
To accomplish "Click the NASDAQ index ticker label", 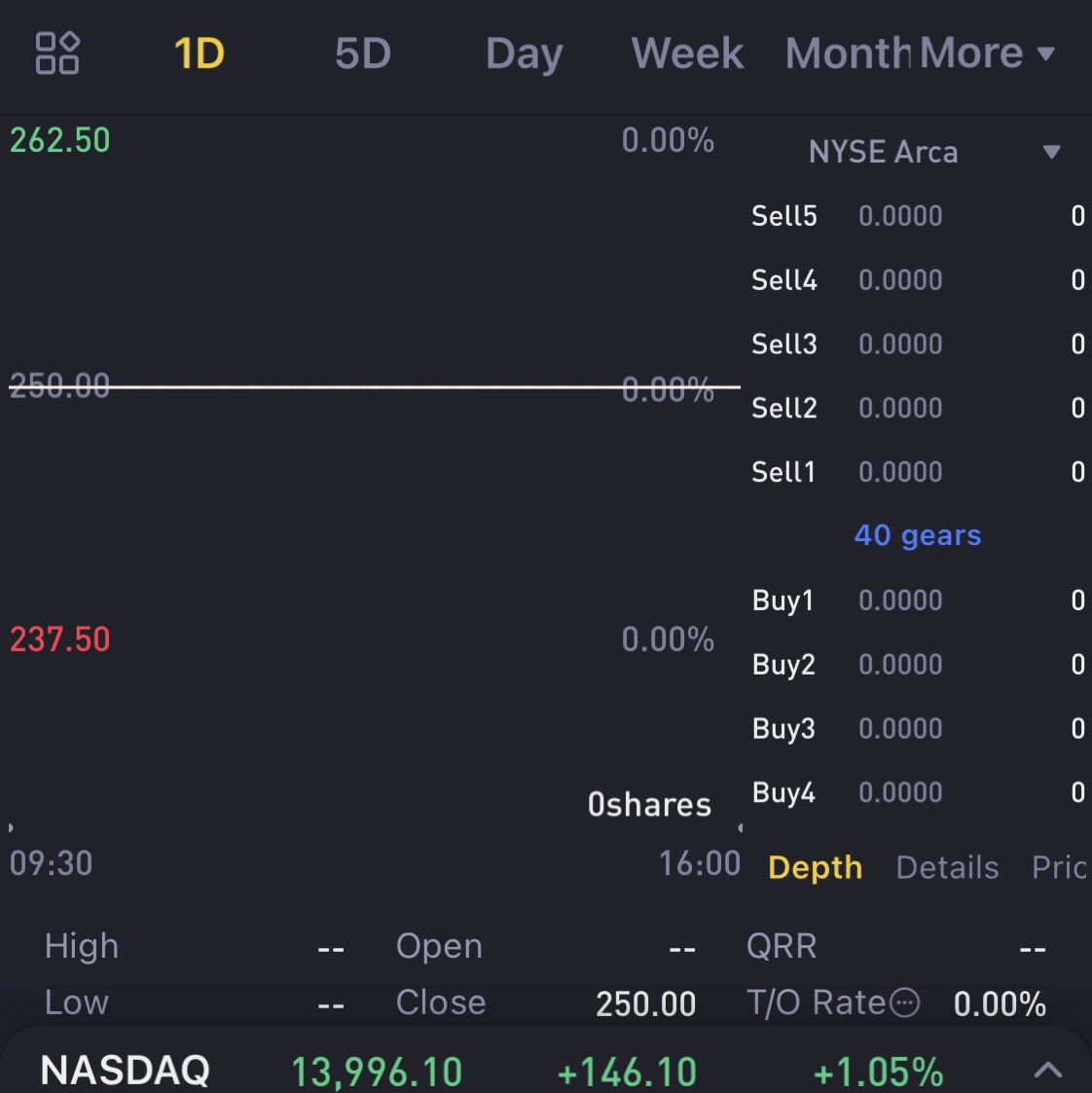I will [126, 1071].
